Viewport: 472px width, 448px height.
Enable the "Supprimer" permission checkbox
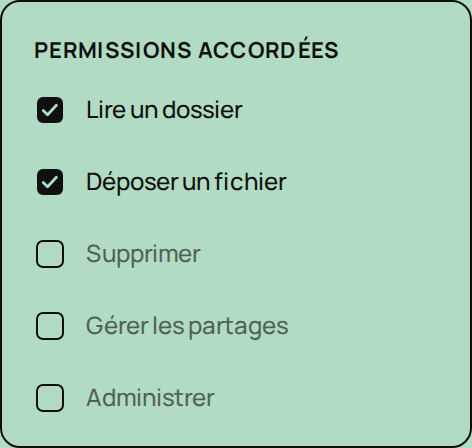pos(50,254)
